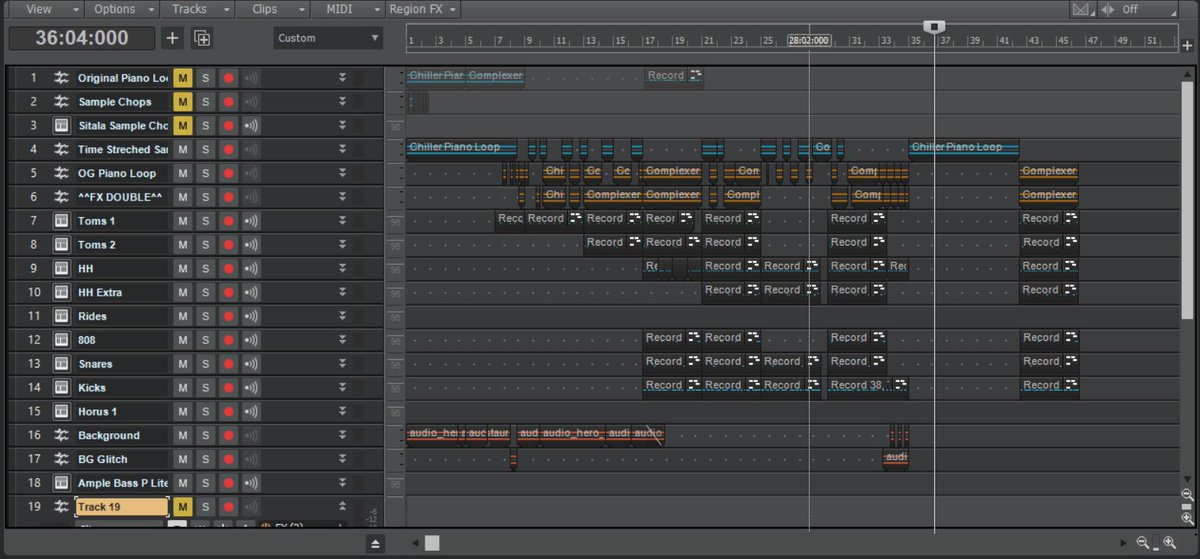Solo the Snares track
Screen dimensions: 1200x559
tap(205, 364)
